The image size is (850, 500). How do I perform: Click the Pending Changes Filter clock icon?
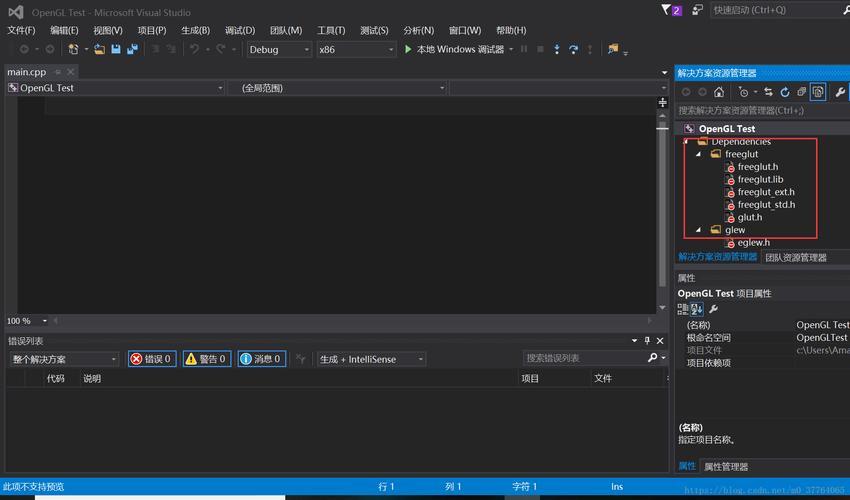(743, 92)
